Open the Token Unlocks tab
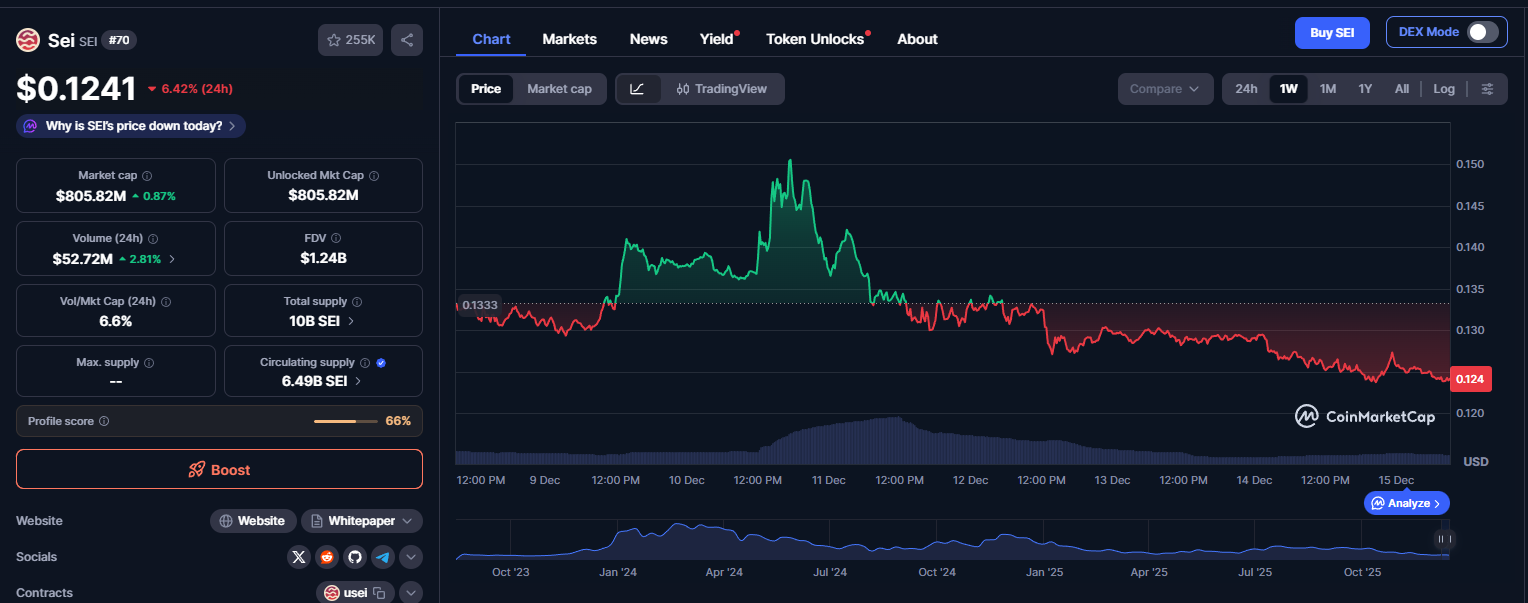The width and height of the screenshot is (1528, 603). coord(816,38)
